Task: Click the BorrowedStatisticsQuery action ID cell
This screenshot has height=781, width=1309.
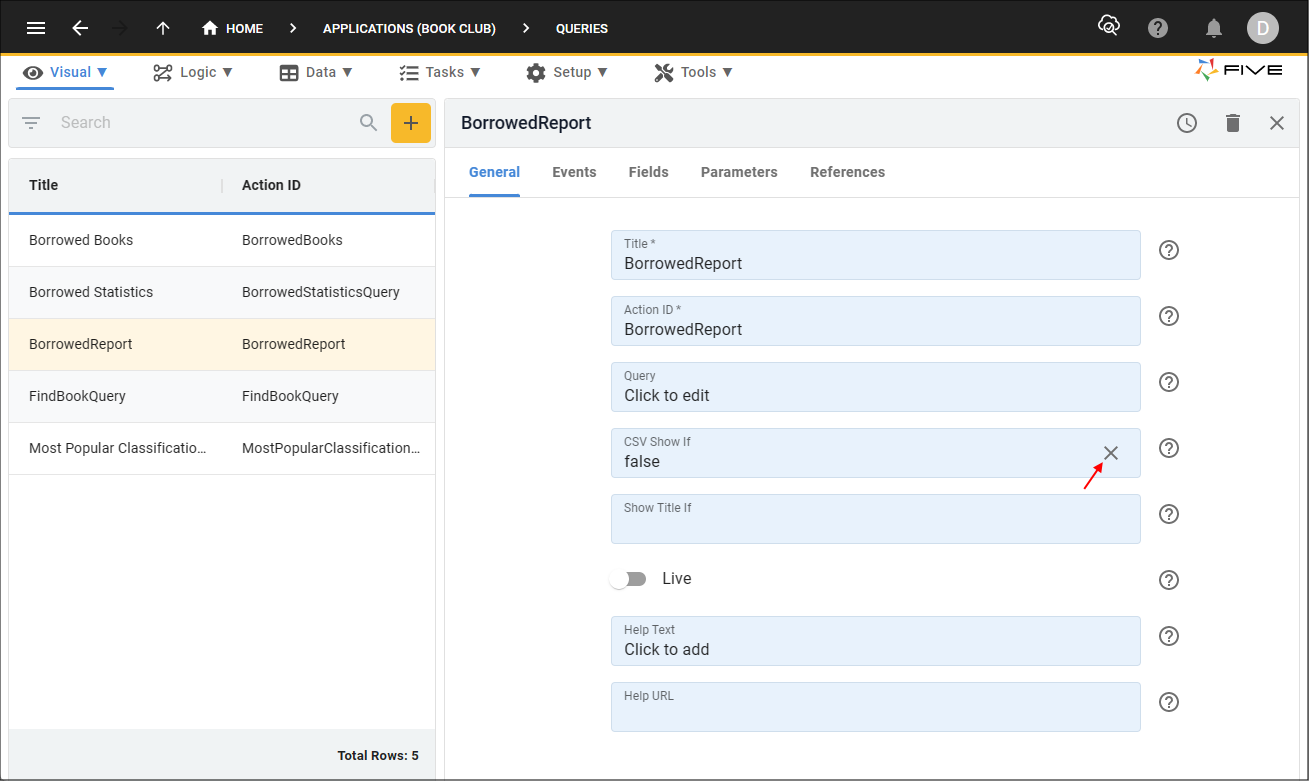Action: click(320, 292)
